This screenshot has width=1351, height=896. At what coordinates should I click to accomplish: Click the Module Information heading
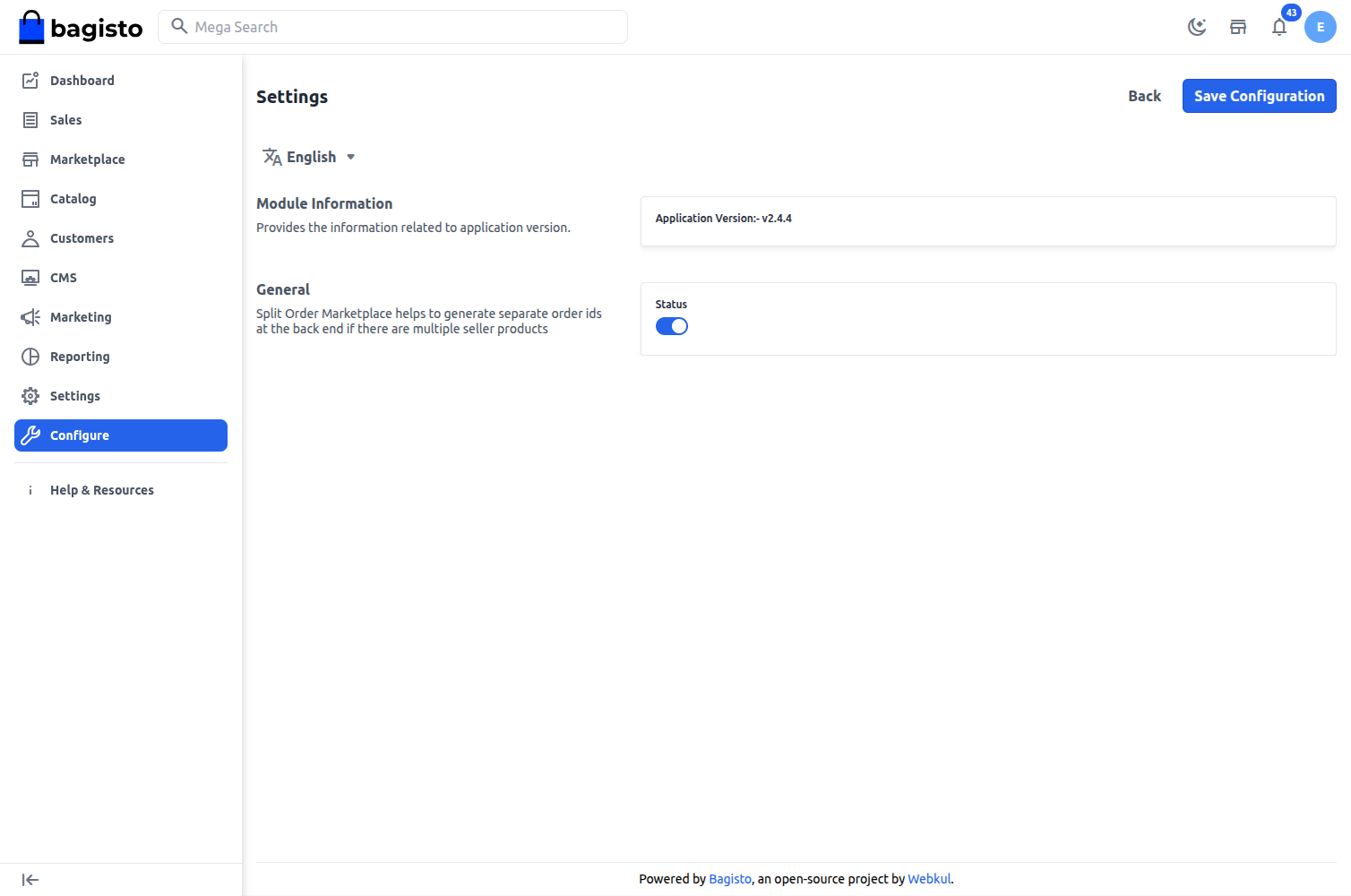pyautogui.click(x=324, y=203)
